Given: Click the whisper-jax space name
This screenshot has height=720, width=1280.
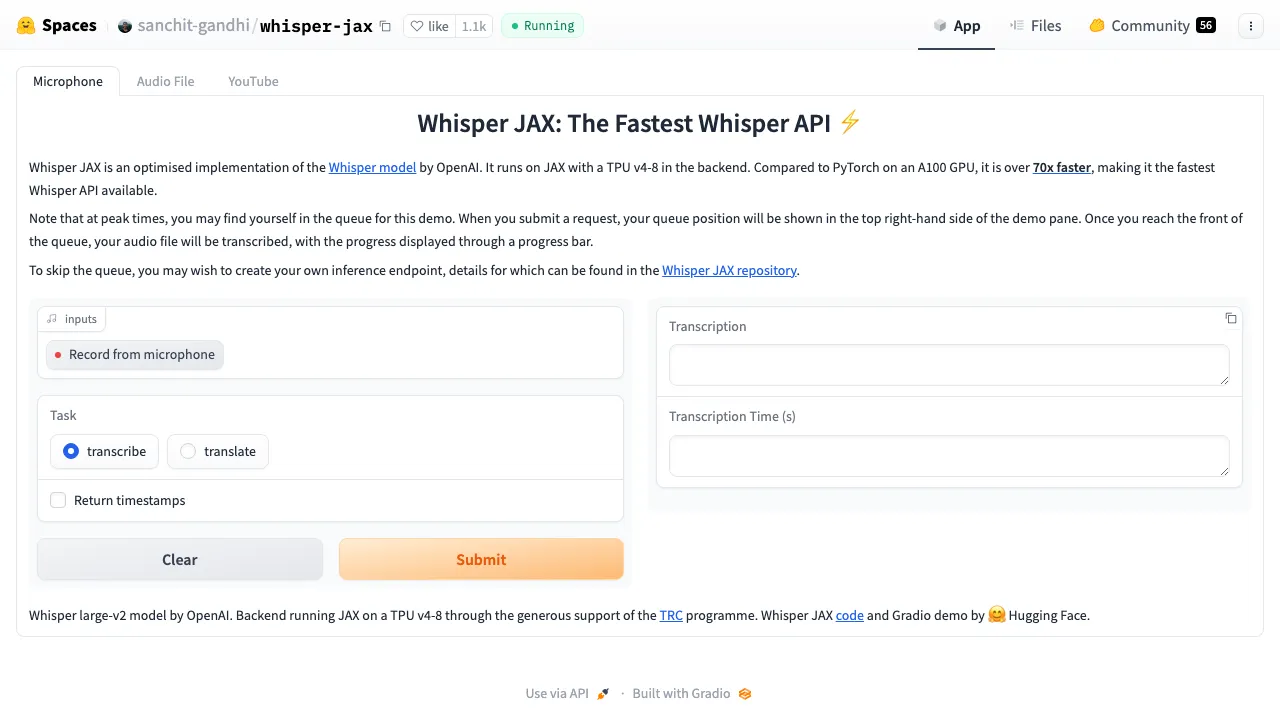Looking at the screenshot, I should [x=316, y=26].
